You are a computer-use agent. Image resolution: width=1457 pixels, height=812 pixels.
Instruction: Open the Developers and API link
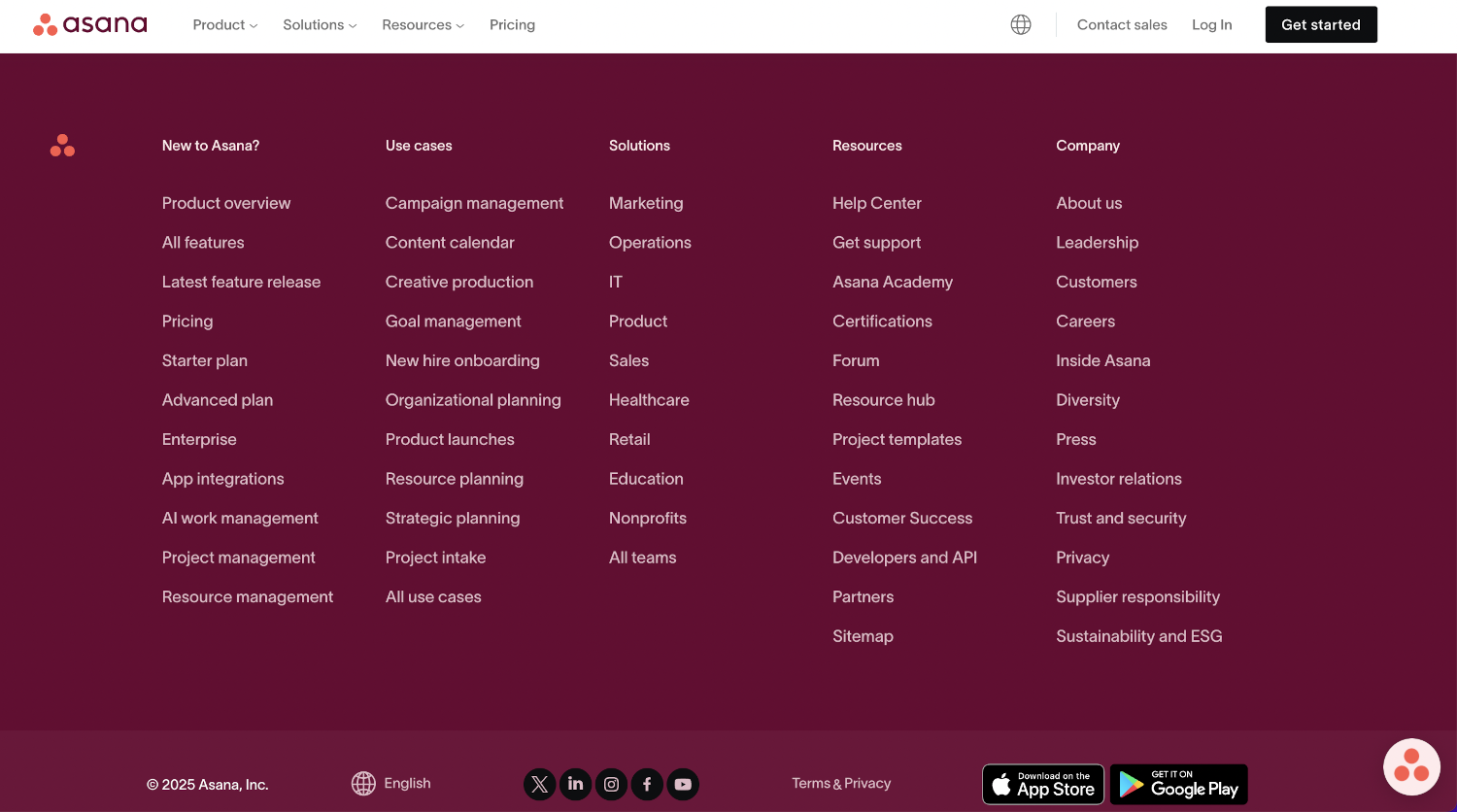click(x=904, y=558)
